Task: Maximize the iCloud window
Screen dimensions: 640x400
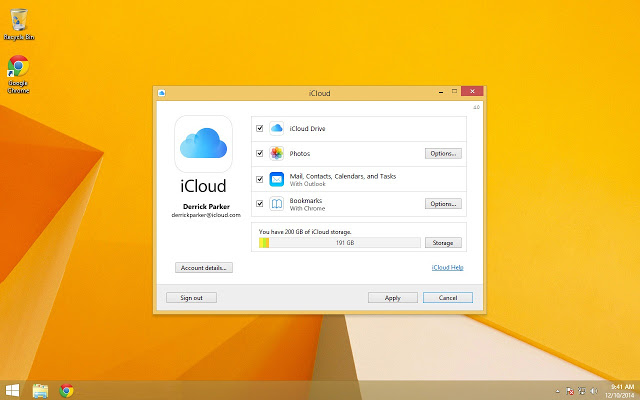Action: [x=454, y=91]
